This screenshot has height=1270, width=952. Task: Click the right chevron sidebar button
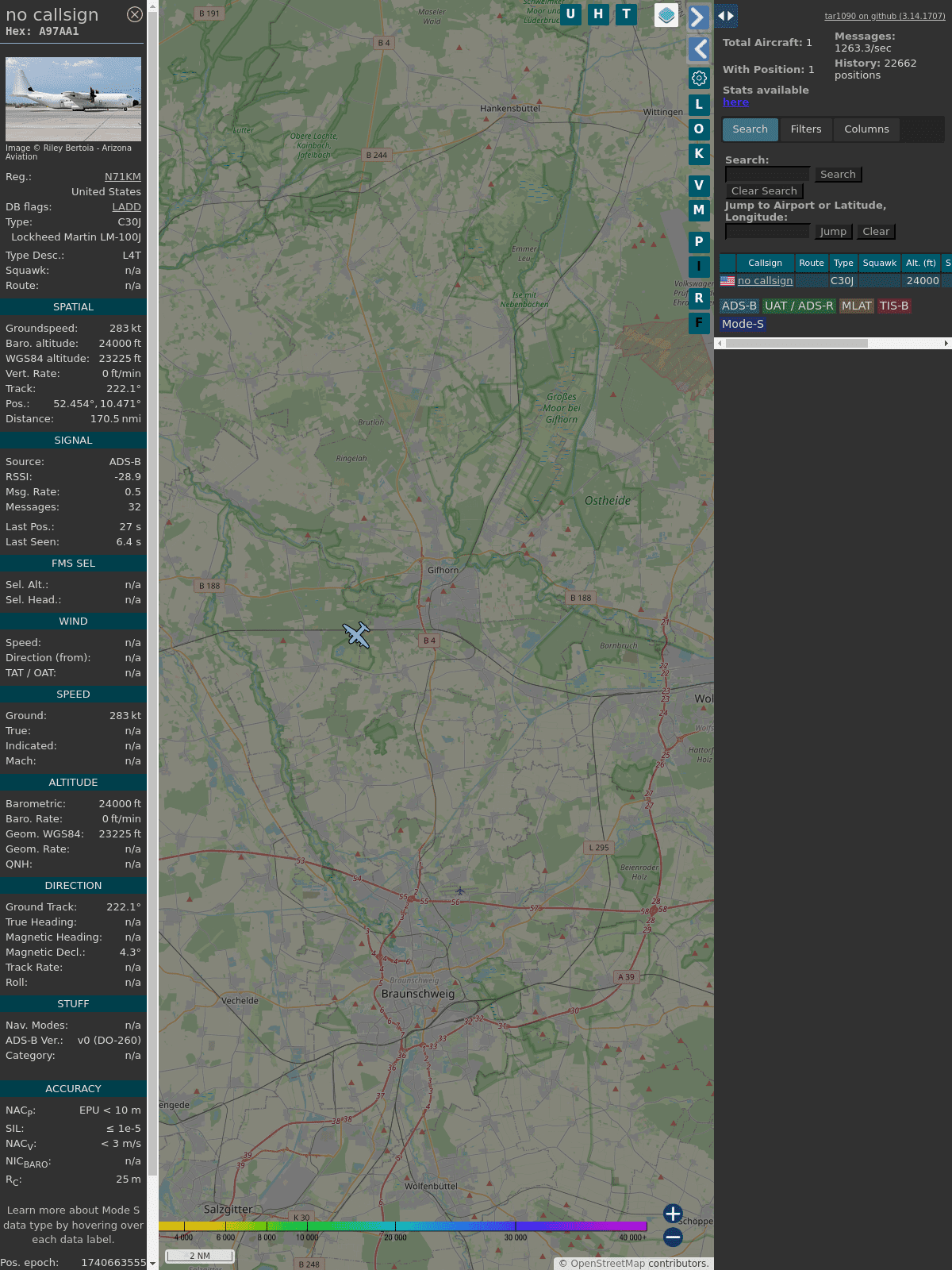pyautogui.click(x=698, y=17)
